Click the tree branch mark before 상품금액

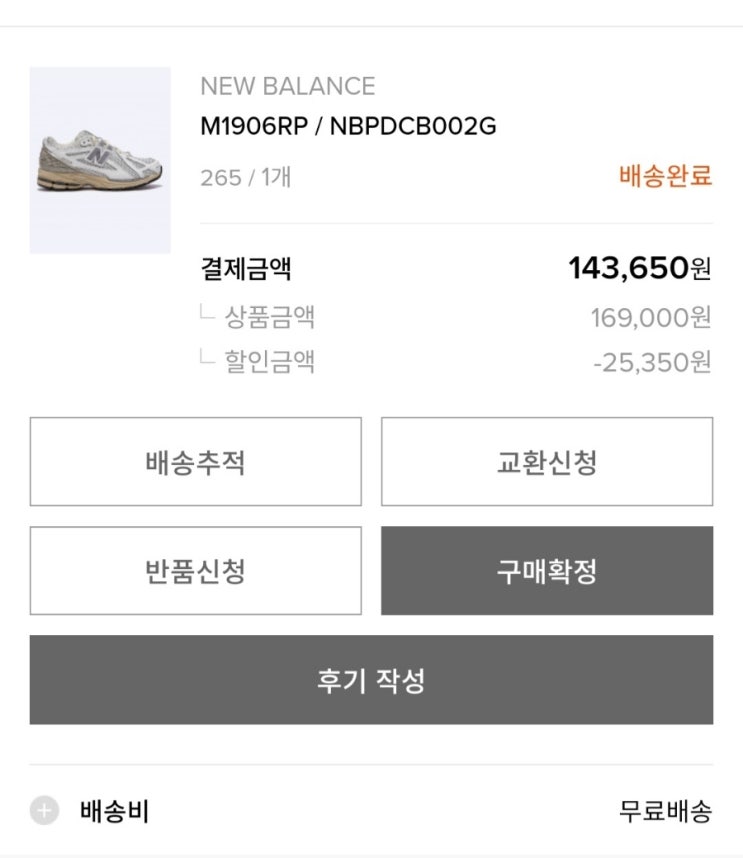pos(207,314)
